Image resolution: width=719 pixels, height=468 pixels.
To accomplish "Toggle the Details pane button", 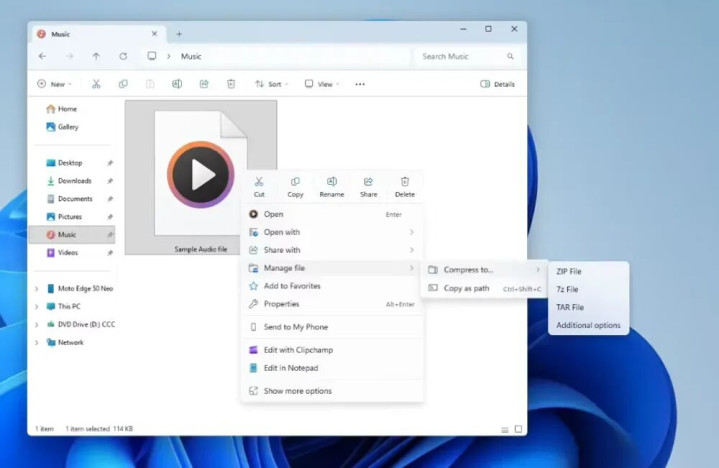I will [x=497, y=84].
